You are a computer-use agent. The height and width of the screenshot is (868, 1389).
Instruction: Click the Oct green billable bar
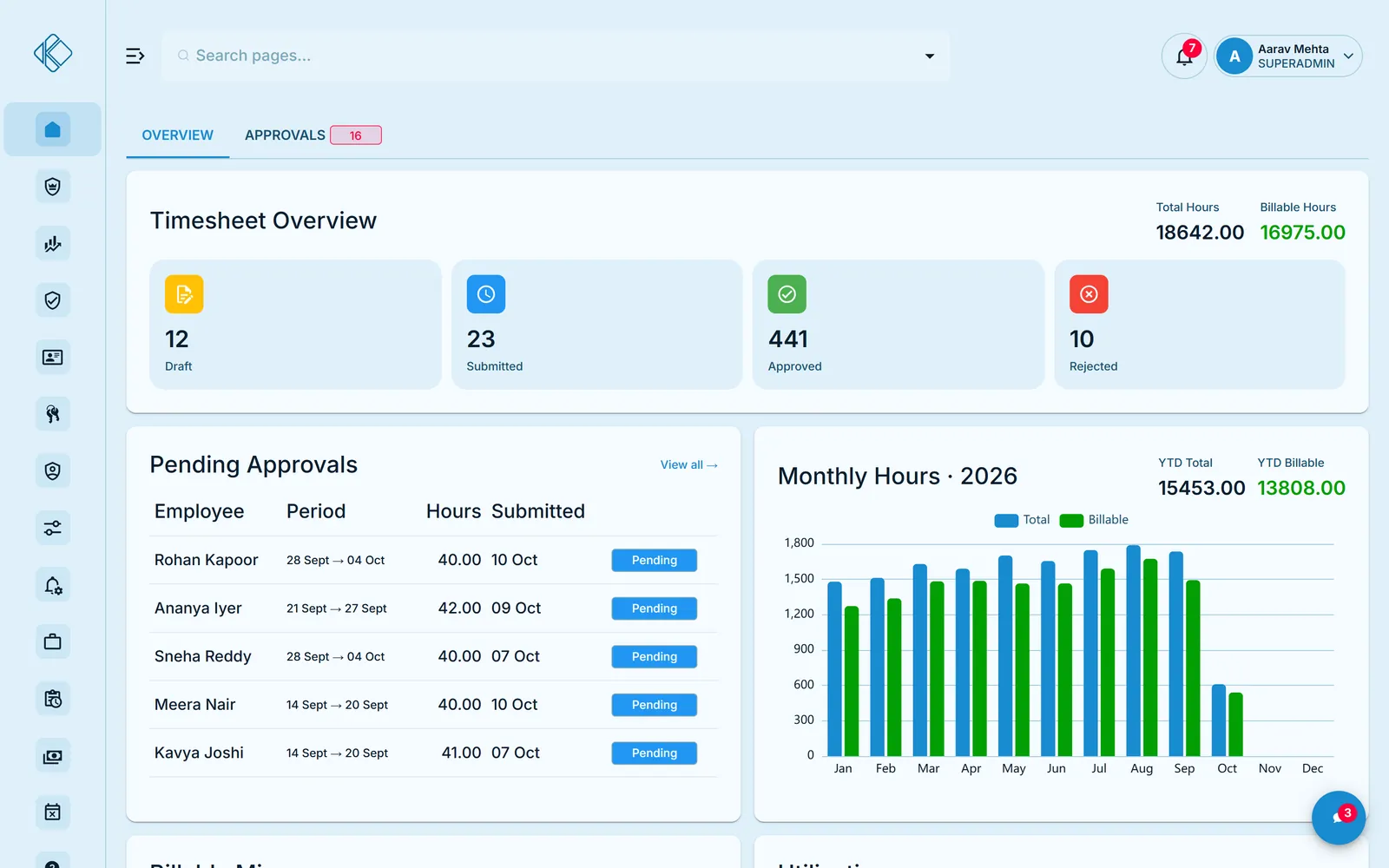(1235, 724)
